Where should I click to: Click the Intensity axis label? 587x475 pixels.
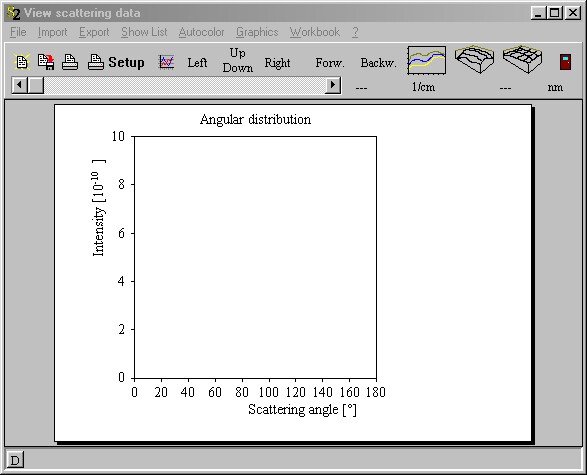click(99, 208)
